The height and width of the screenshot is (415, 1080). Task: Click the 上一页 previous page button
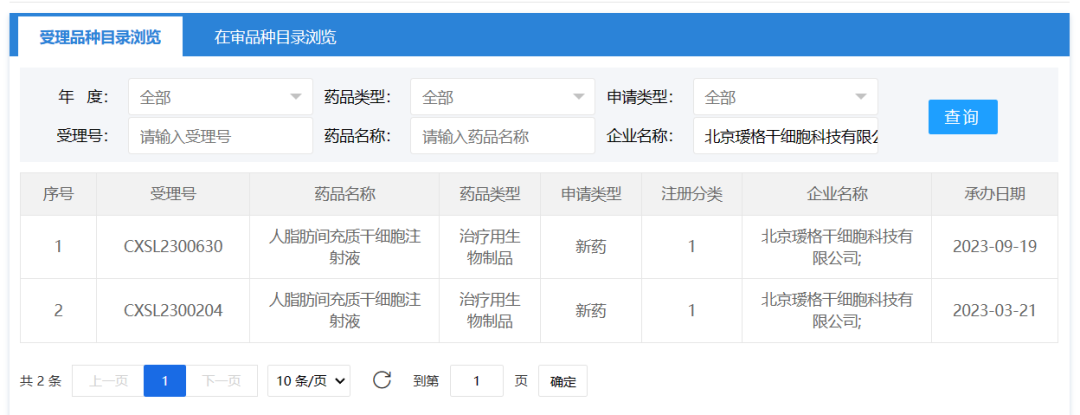(x=108, y=380)
